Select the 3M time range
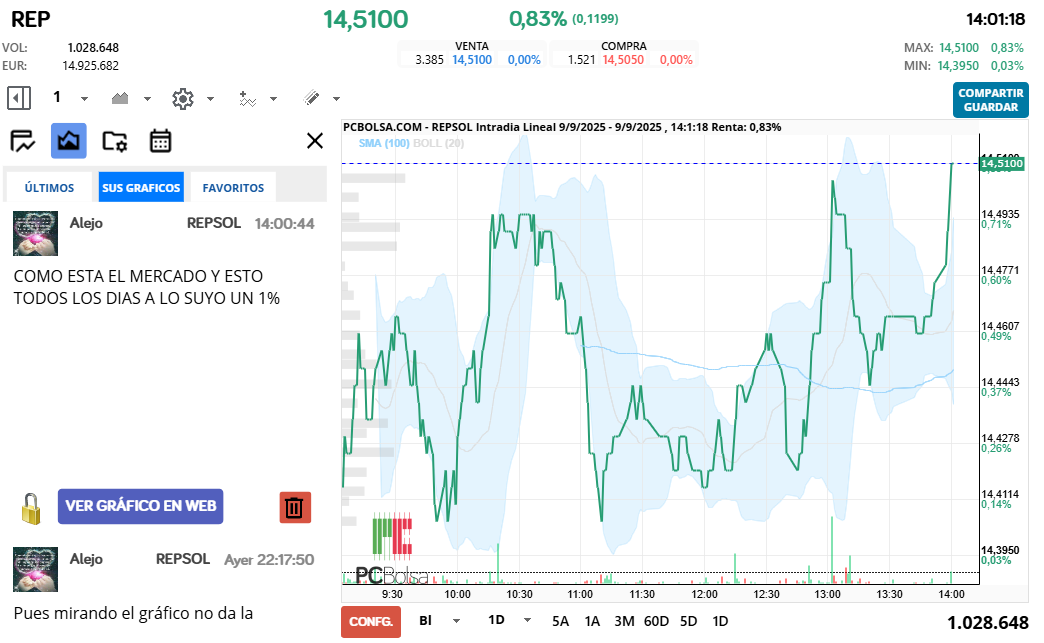 tap(624, 622)
